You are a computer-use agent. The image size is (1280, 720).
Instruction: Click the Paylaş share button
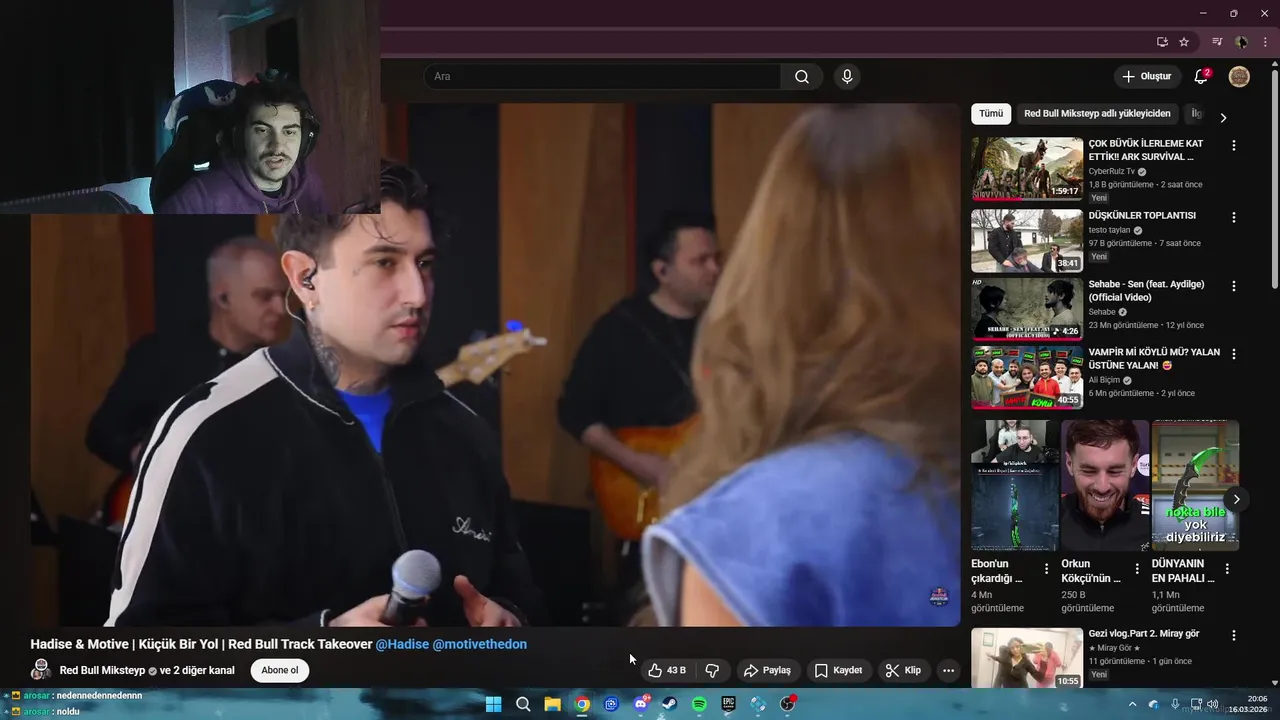(767, 670)
